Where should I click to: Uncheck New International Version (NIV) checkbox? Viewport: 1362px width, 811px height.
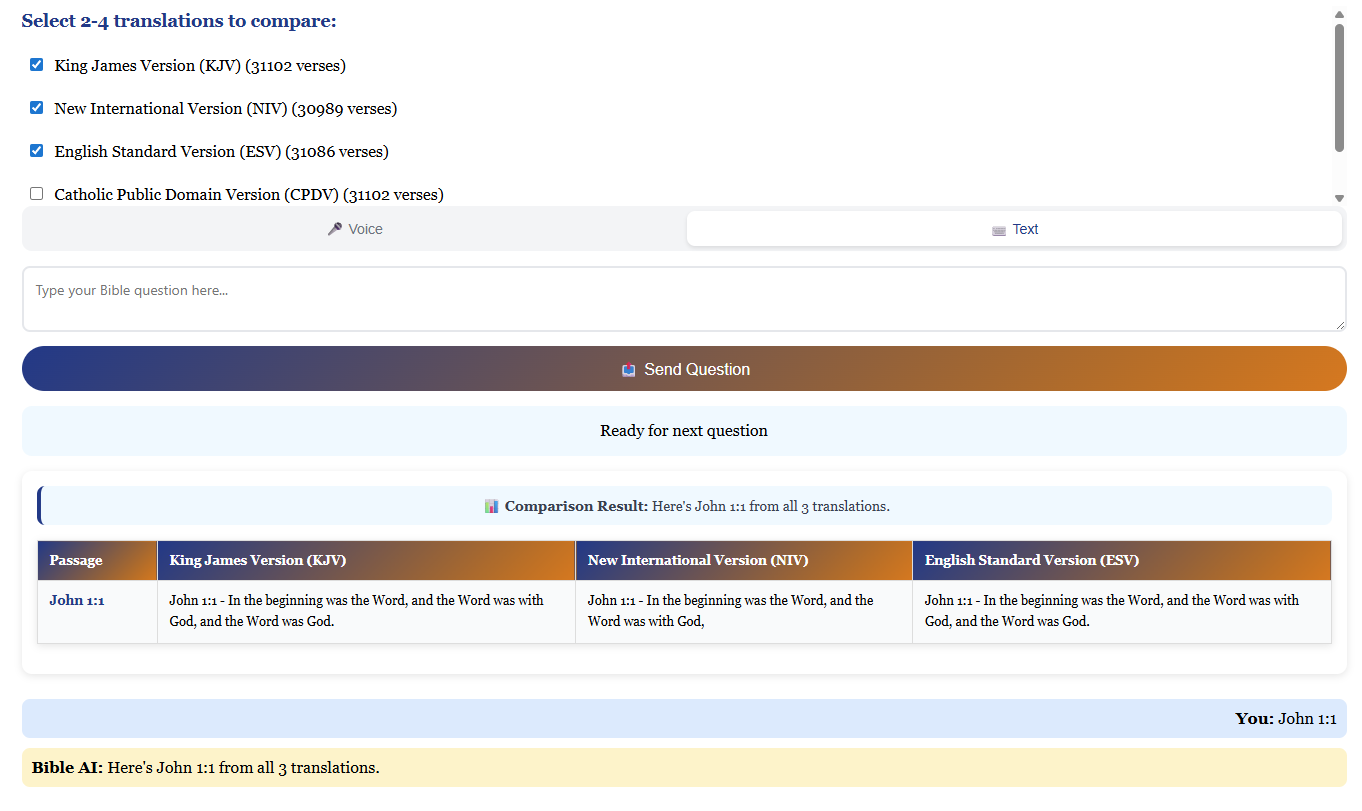coord(37,108)
